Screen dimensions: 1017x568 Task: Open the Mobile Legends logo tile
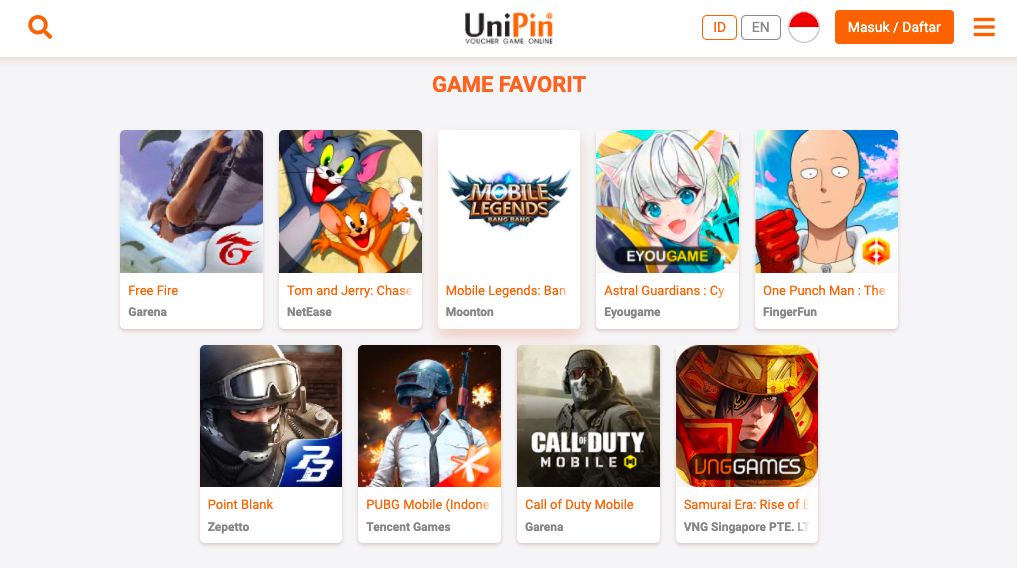click(509, 201)
